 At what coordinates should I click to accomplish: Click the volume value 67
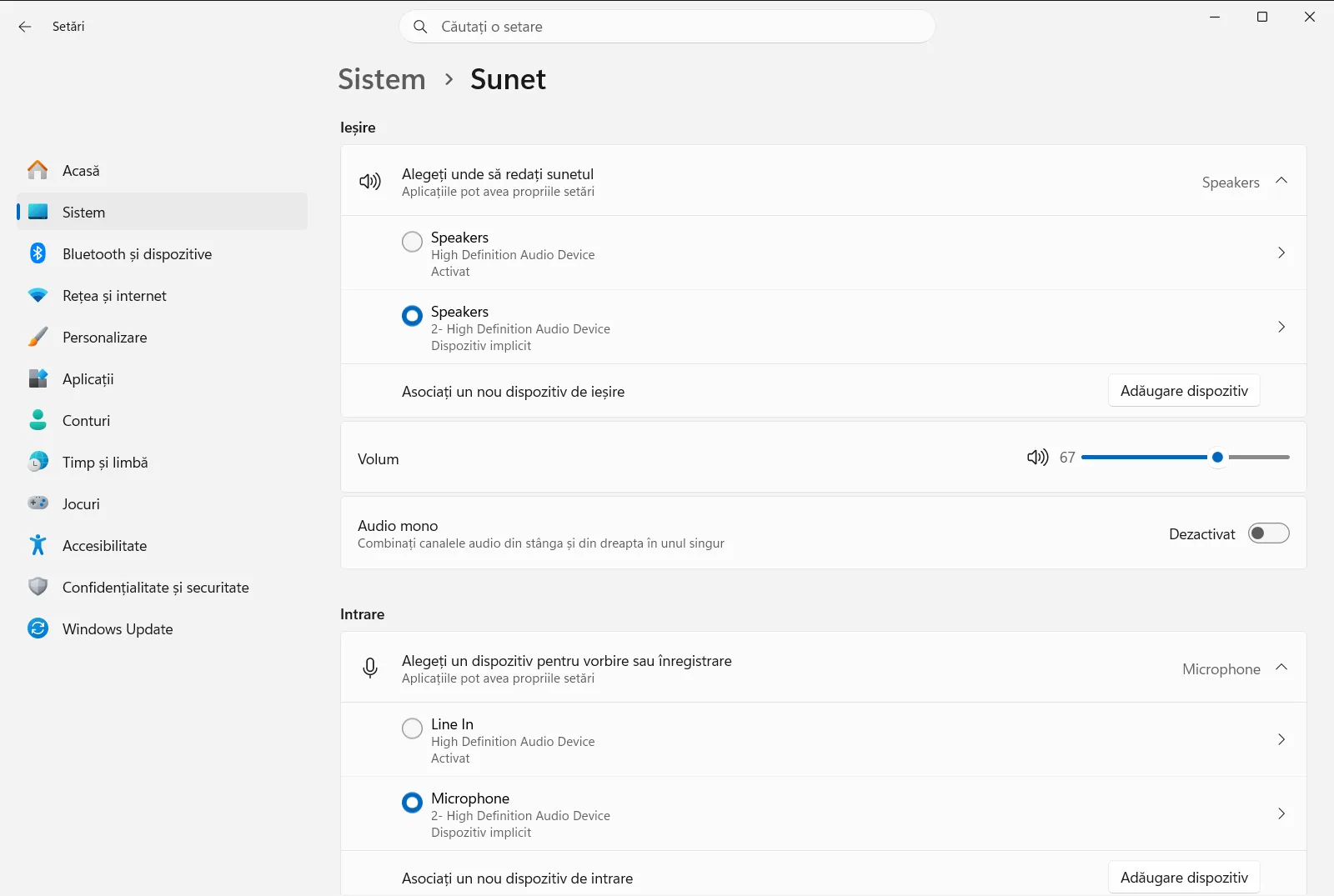[x=1067, y=458]
